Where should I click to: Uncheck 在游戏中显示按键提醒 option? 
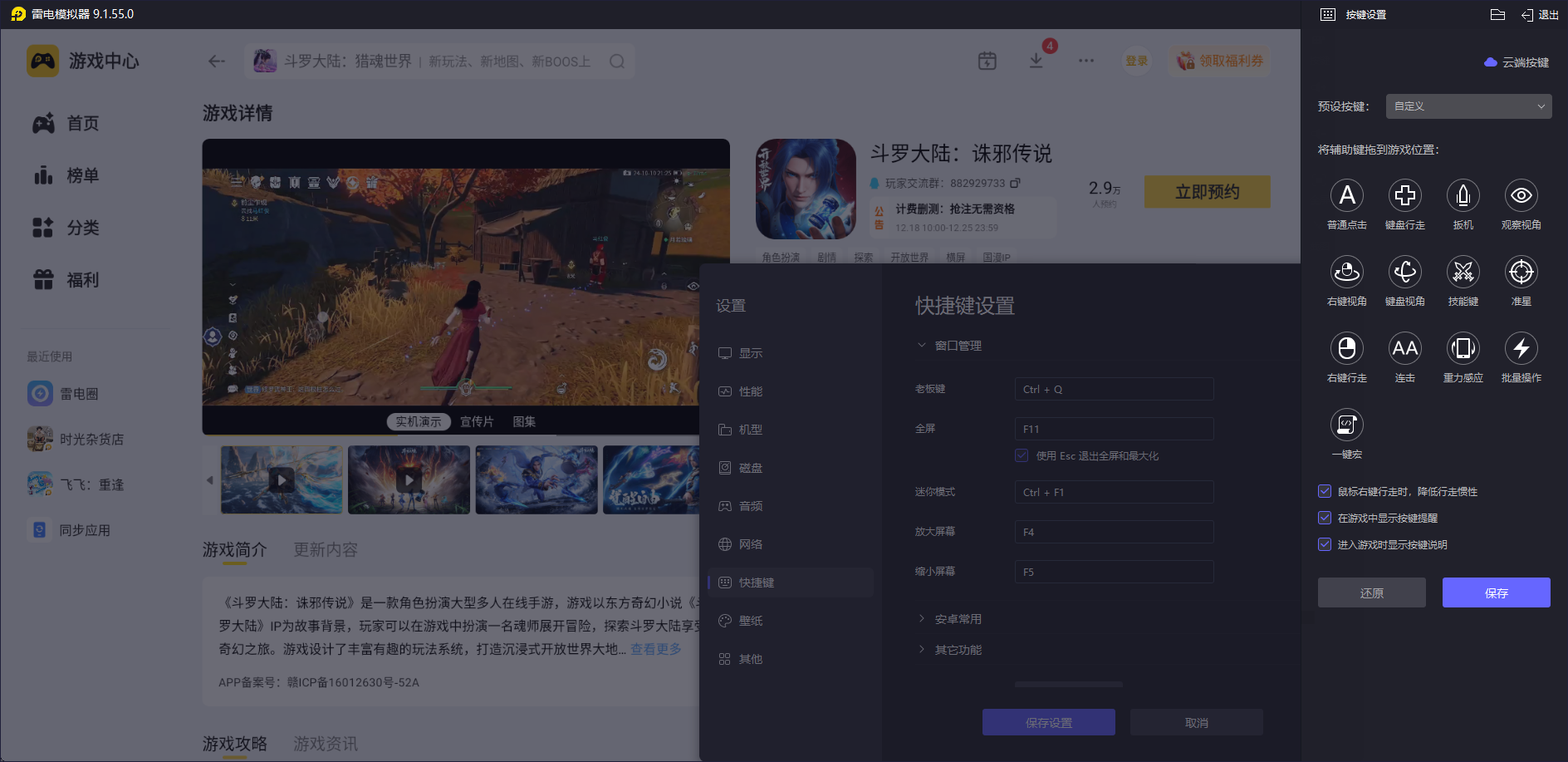pos(1325,518)
